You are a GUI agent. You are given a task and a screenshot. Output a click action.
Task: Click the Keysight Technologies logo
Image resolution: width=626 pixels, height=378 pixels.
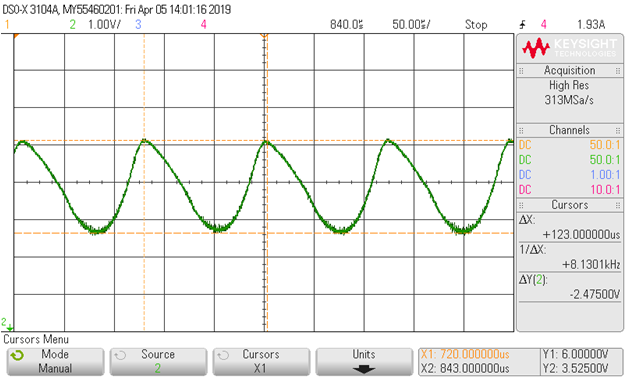pos(570,48)
